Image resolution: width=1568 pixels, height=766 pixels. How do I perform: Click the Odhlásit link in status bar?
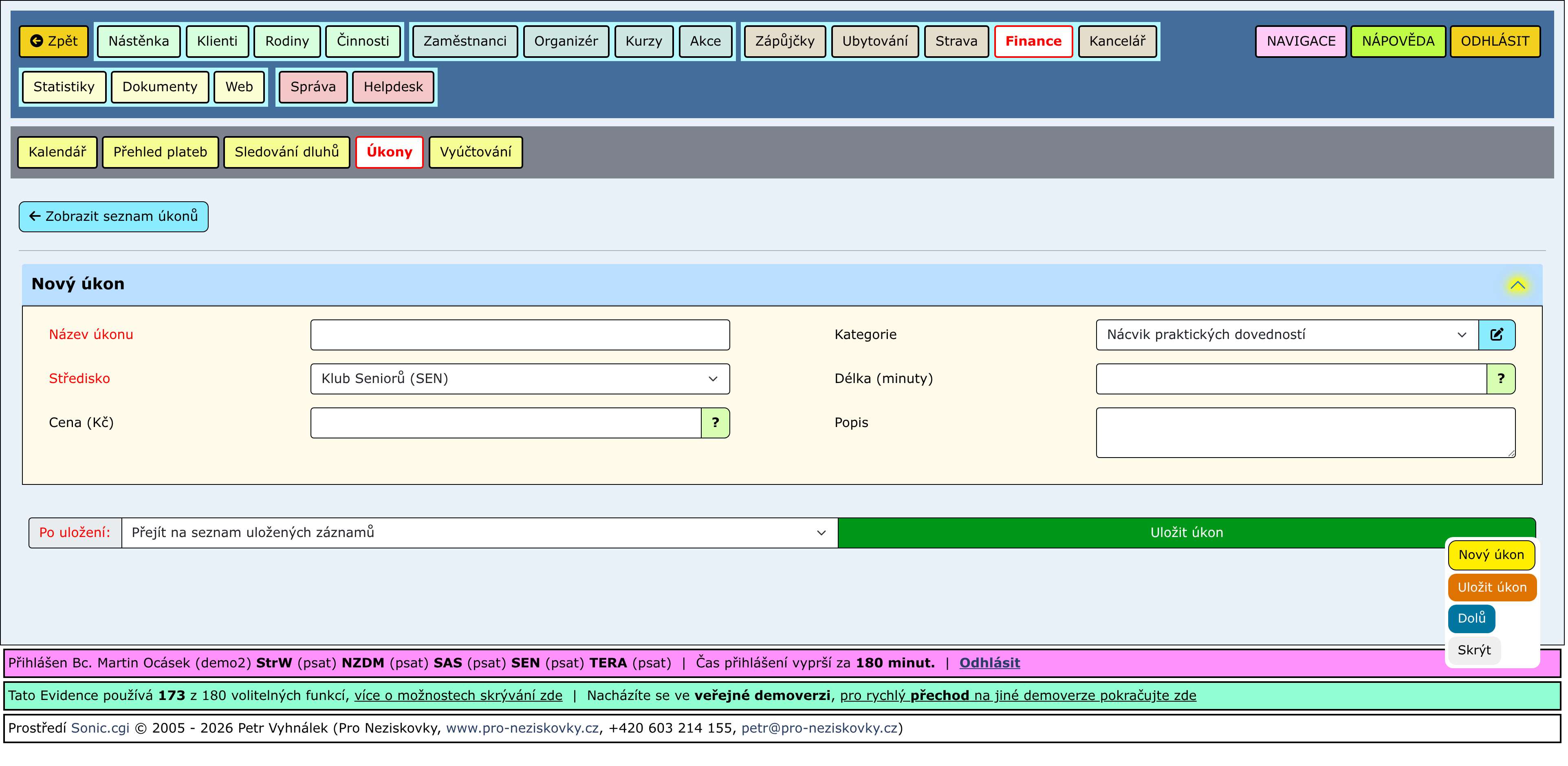click(x=989, y=663)
